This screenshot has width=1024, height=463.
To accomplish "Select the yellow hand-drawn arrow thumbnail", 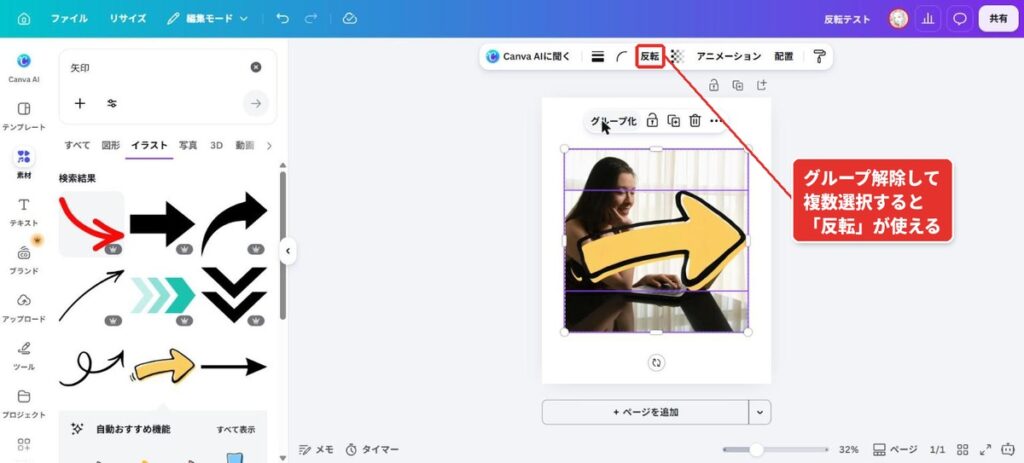I will (x=163, y=366).
